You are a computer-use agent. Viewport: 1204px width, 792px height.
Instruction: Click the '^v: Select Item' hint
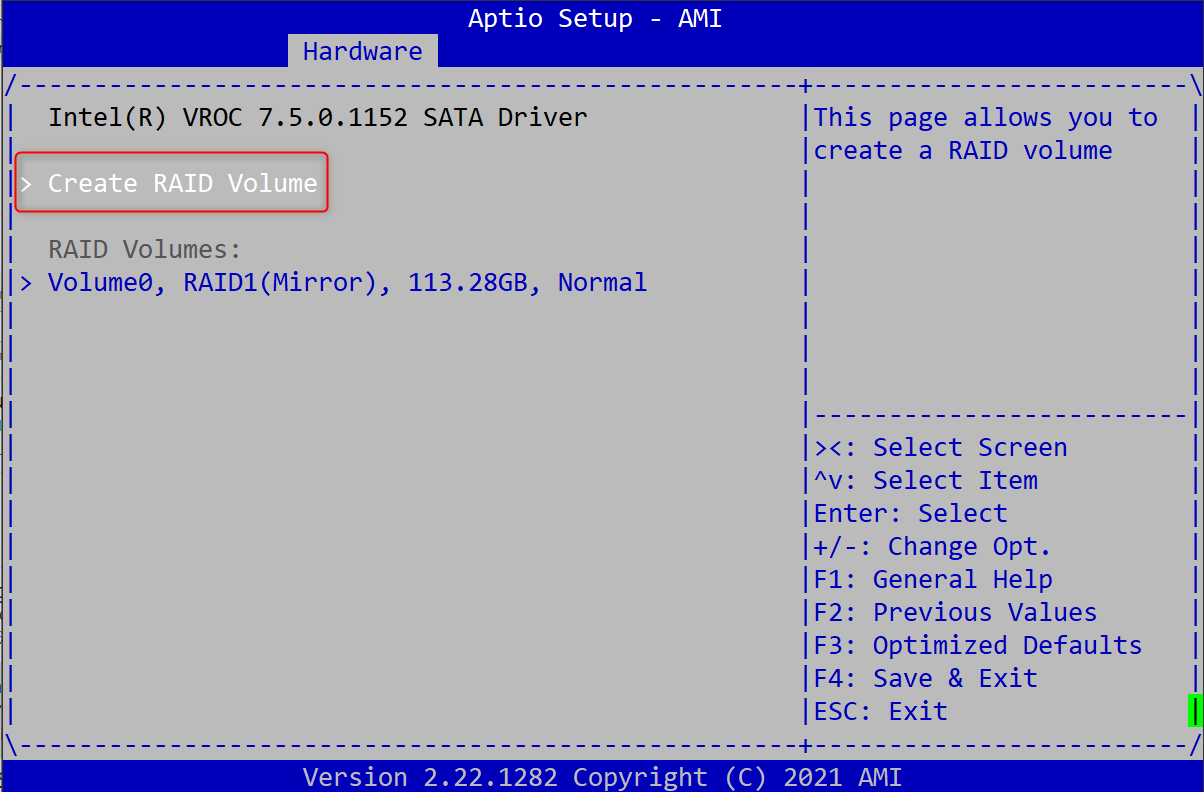(x=926, y=480)
